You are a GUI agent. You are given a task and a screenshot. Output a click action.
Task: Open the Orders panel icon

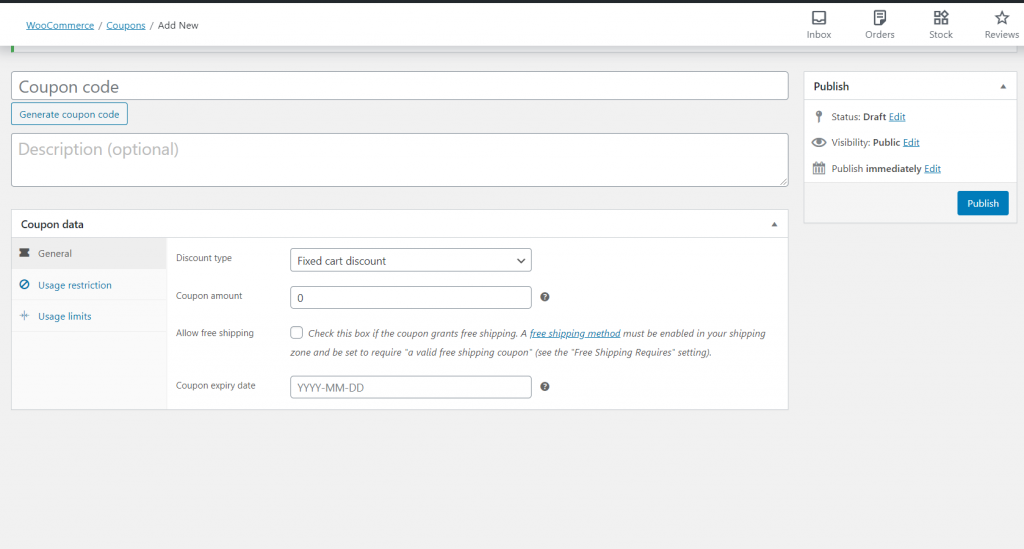(880, 18)
